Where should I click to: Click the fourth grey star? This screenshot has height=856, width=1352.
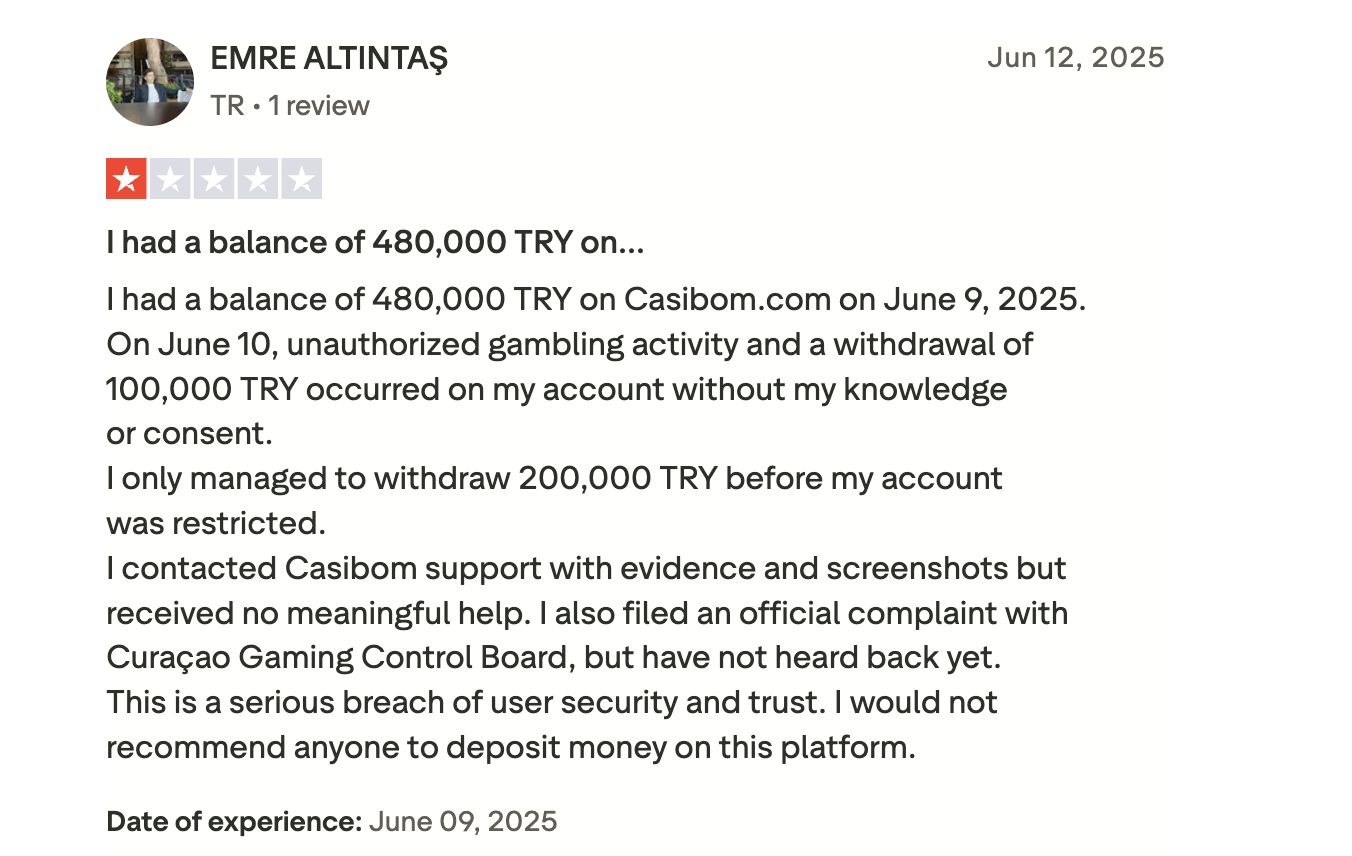258,179
